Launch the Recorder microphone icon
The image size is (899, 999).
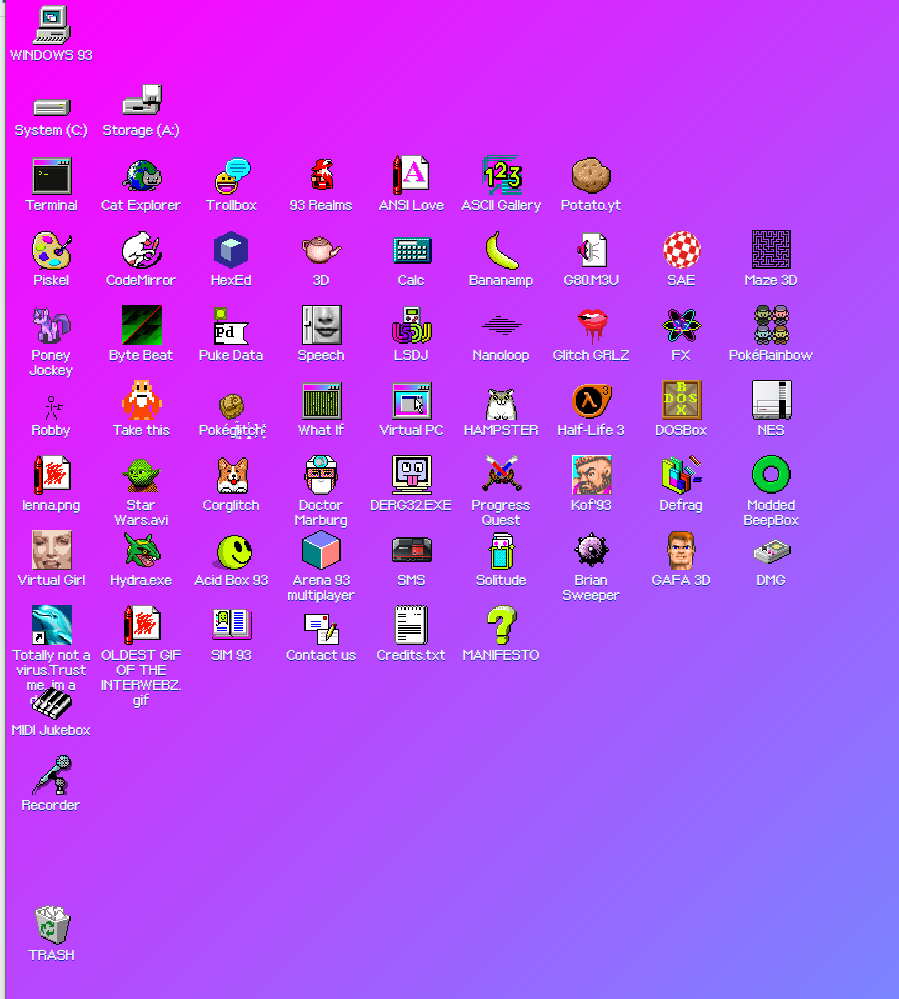[51, 776]
